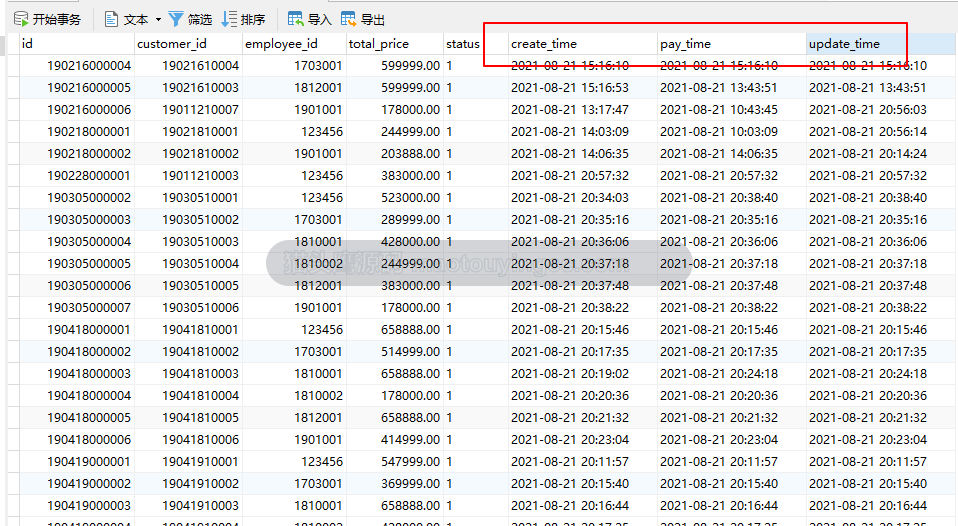Image resolution: width=958 pixels, height=526 pixels.
Task: Click total_price cell 289999.00
Action: tap(395, 220)
